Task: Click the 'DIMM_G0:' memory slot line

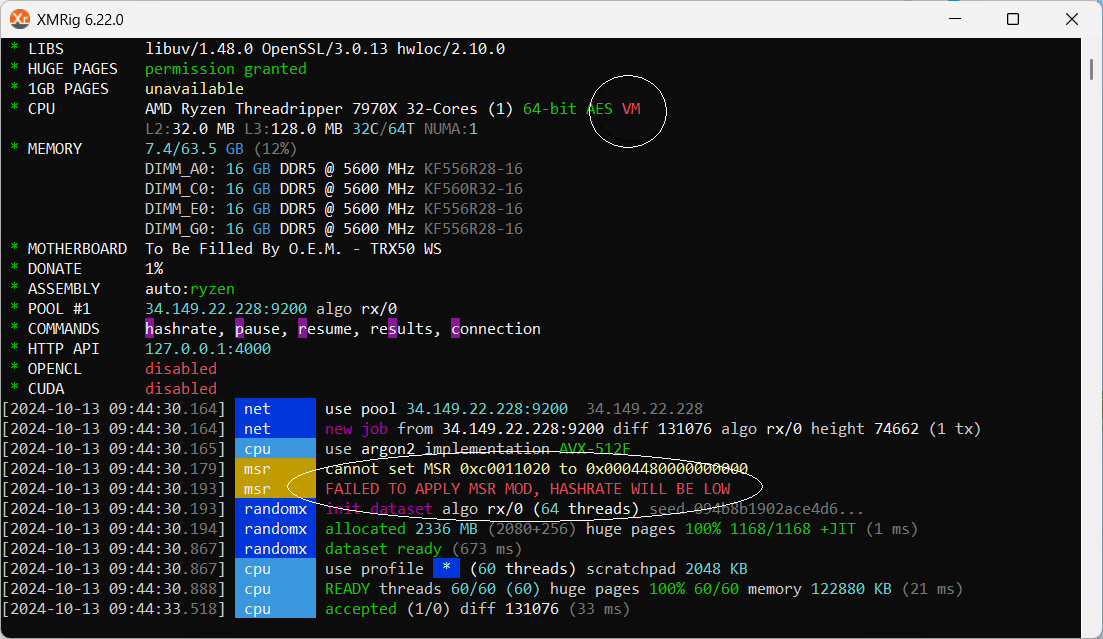Action: point(333,229)
